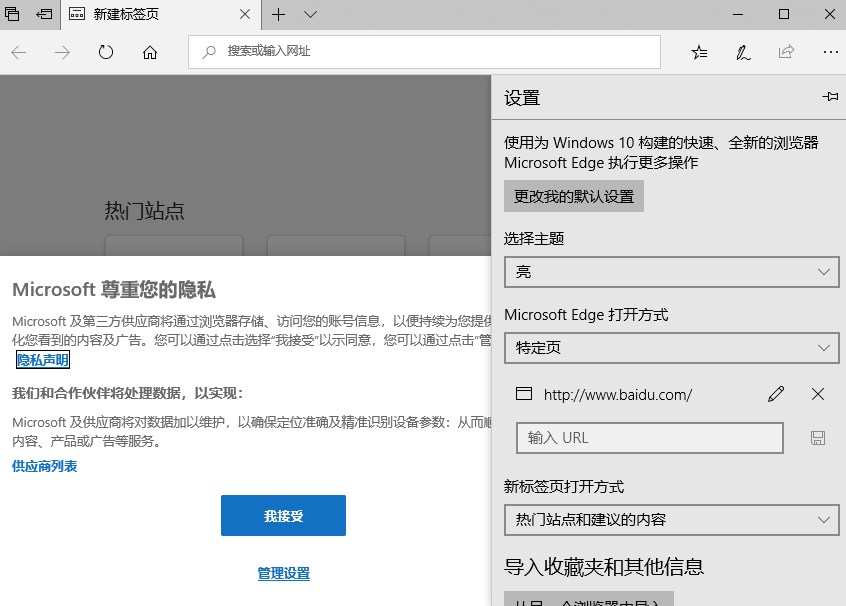This screenshot has height=606, width=846.
Task: Open the 管理设置 link
Action: point(283,574)
